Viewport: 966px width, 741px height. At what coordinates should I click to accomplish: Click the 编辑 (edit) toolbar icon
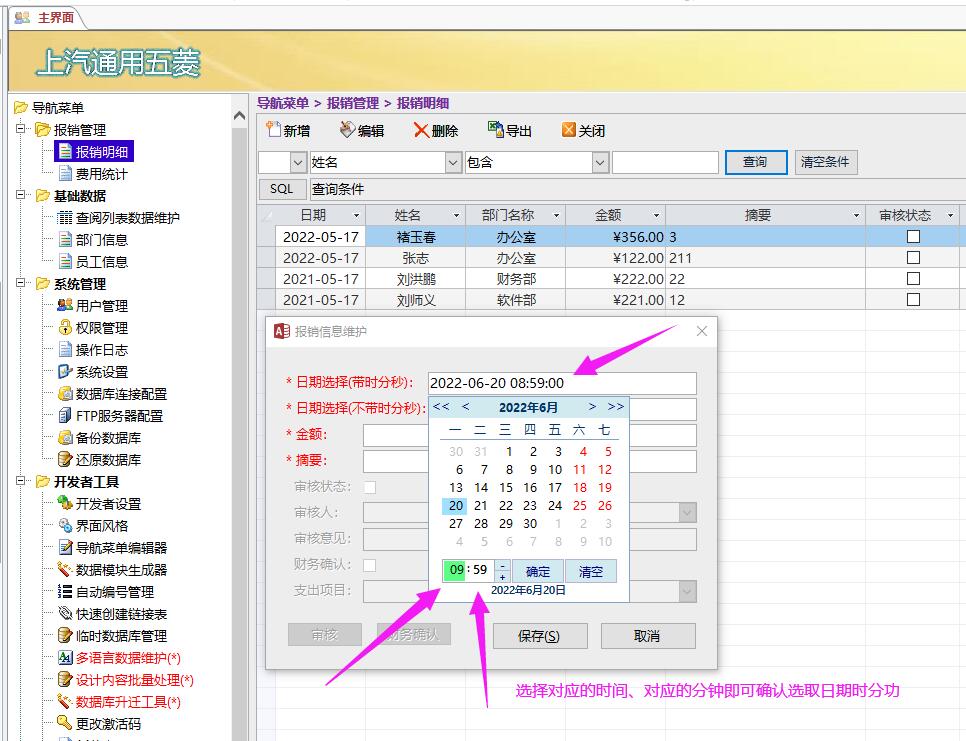coord(347,129)
